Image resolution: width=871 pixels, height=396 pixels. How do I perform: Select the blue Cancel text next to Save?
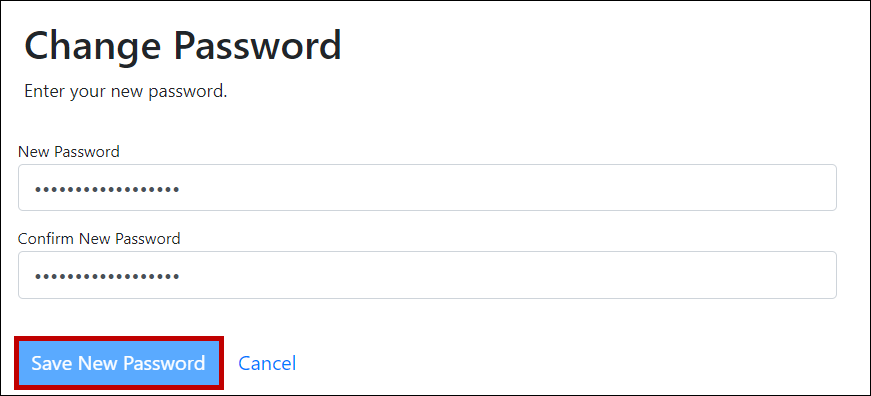(267, 363)
